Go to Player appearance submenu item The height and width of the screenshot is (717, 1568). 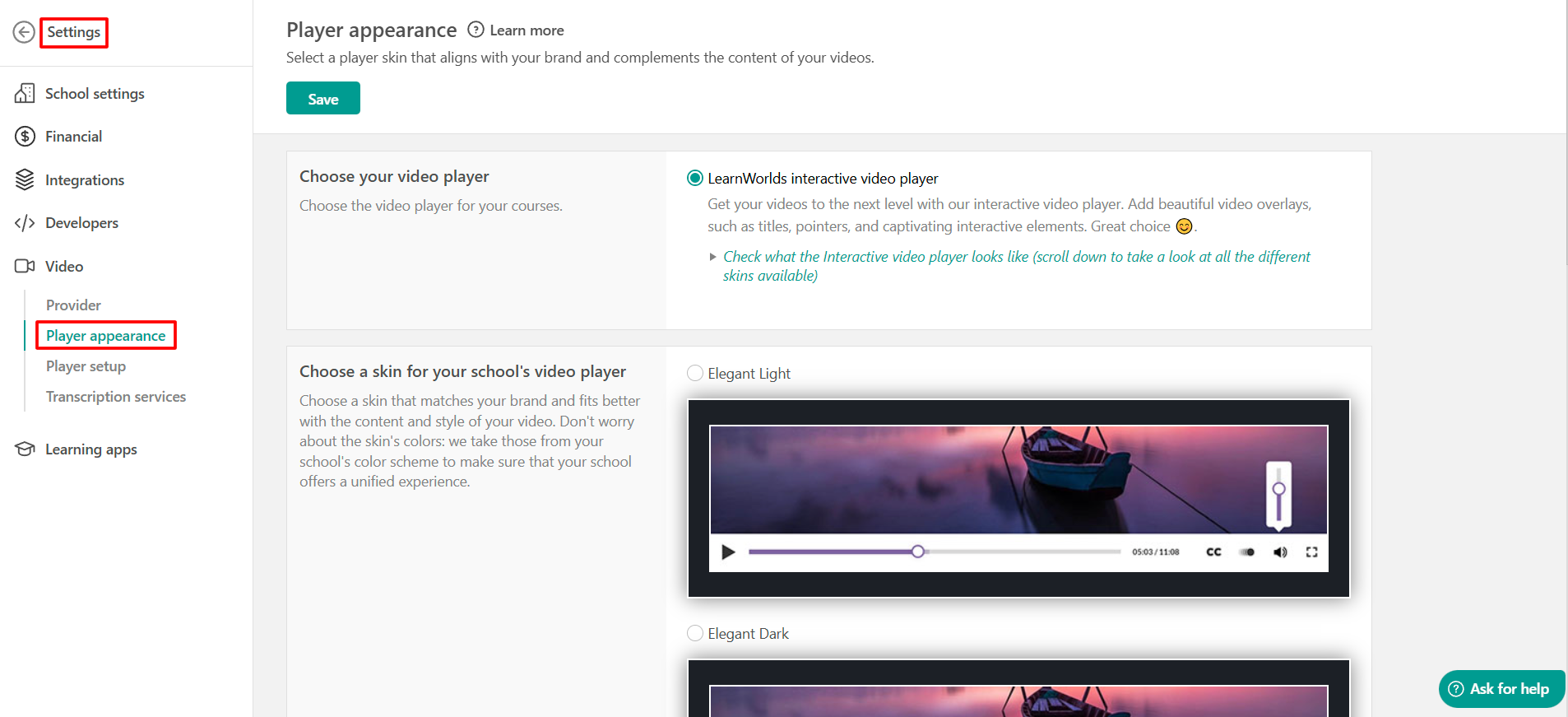[x=105, y=335]
